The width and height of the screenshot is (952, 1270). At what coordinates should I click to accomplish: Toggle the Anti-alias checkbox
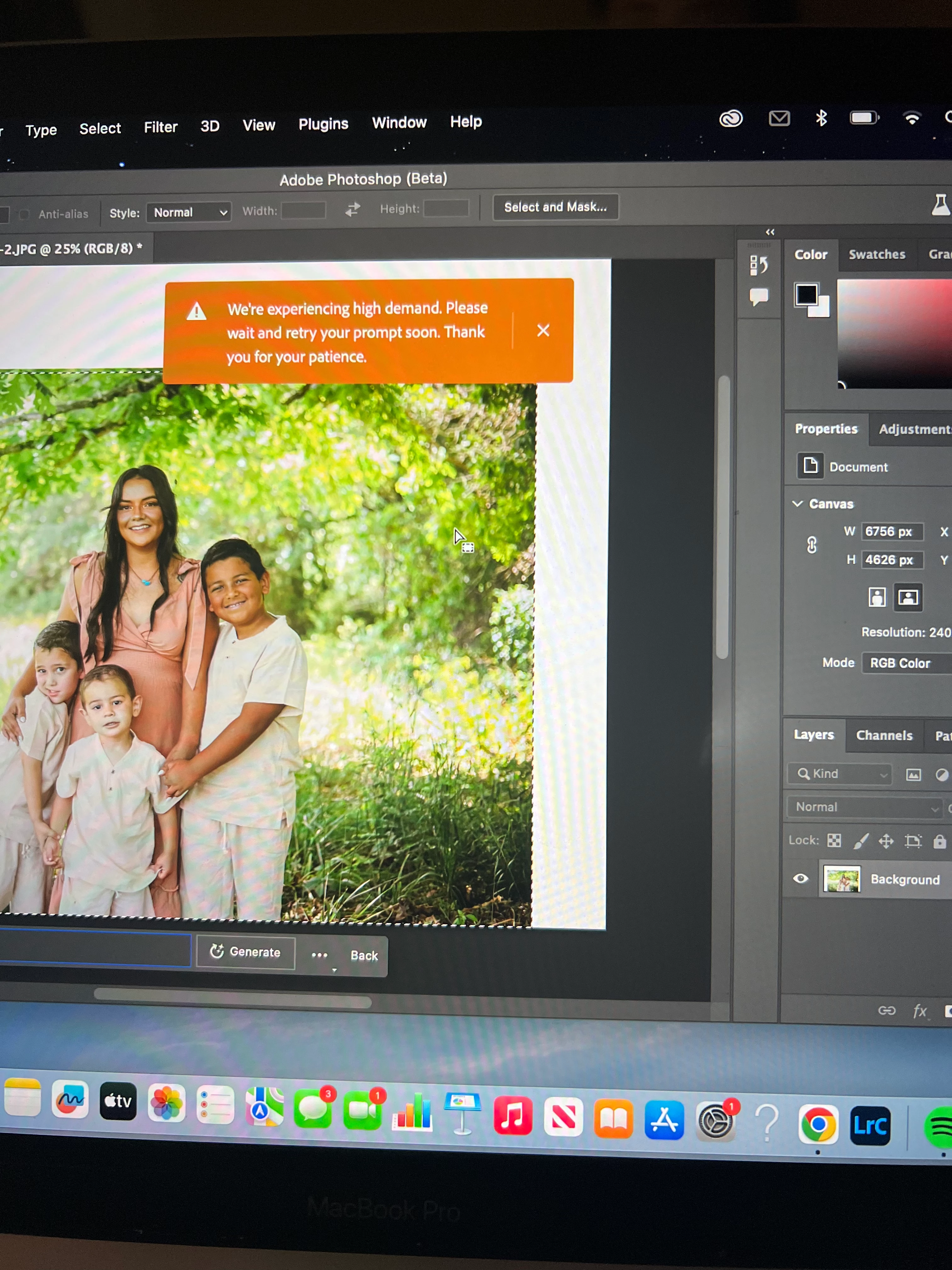point(24,215)
